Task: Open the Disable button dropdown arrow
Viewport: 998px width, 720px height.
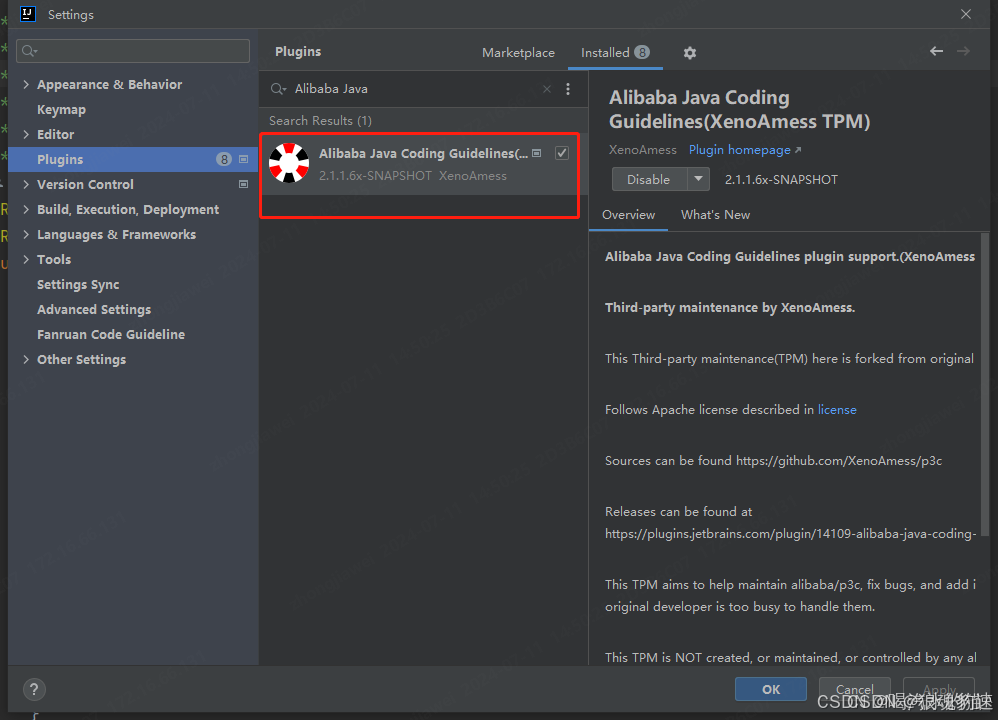Action: click(x=698, y=179)
